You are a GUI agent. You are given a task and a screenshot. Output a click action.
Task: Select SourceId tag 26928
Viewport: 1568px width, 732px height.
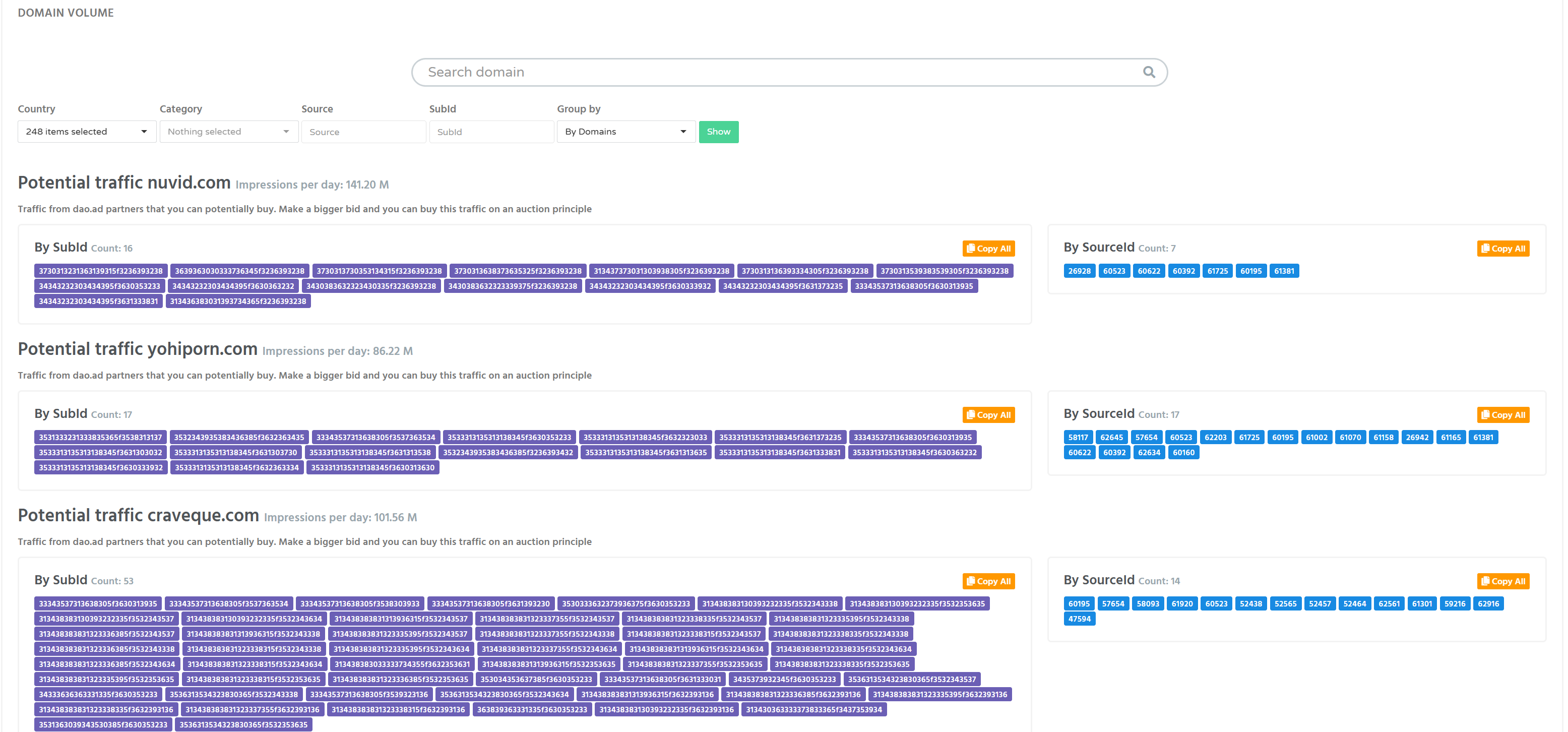(x=1079, y=271)
